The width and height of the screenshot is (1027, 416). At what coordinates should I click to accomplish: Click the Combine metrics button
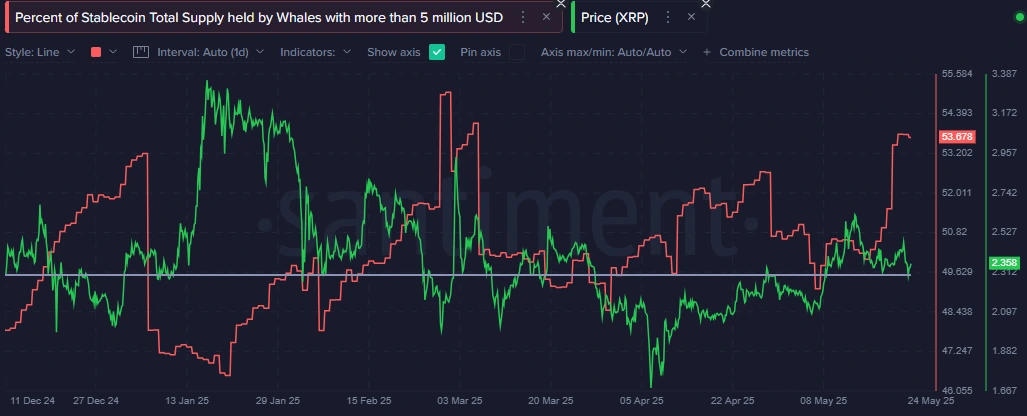click(764, 51)
